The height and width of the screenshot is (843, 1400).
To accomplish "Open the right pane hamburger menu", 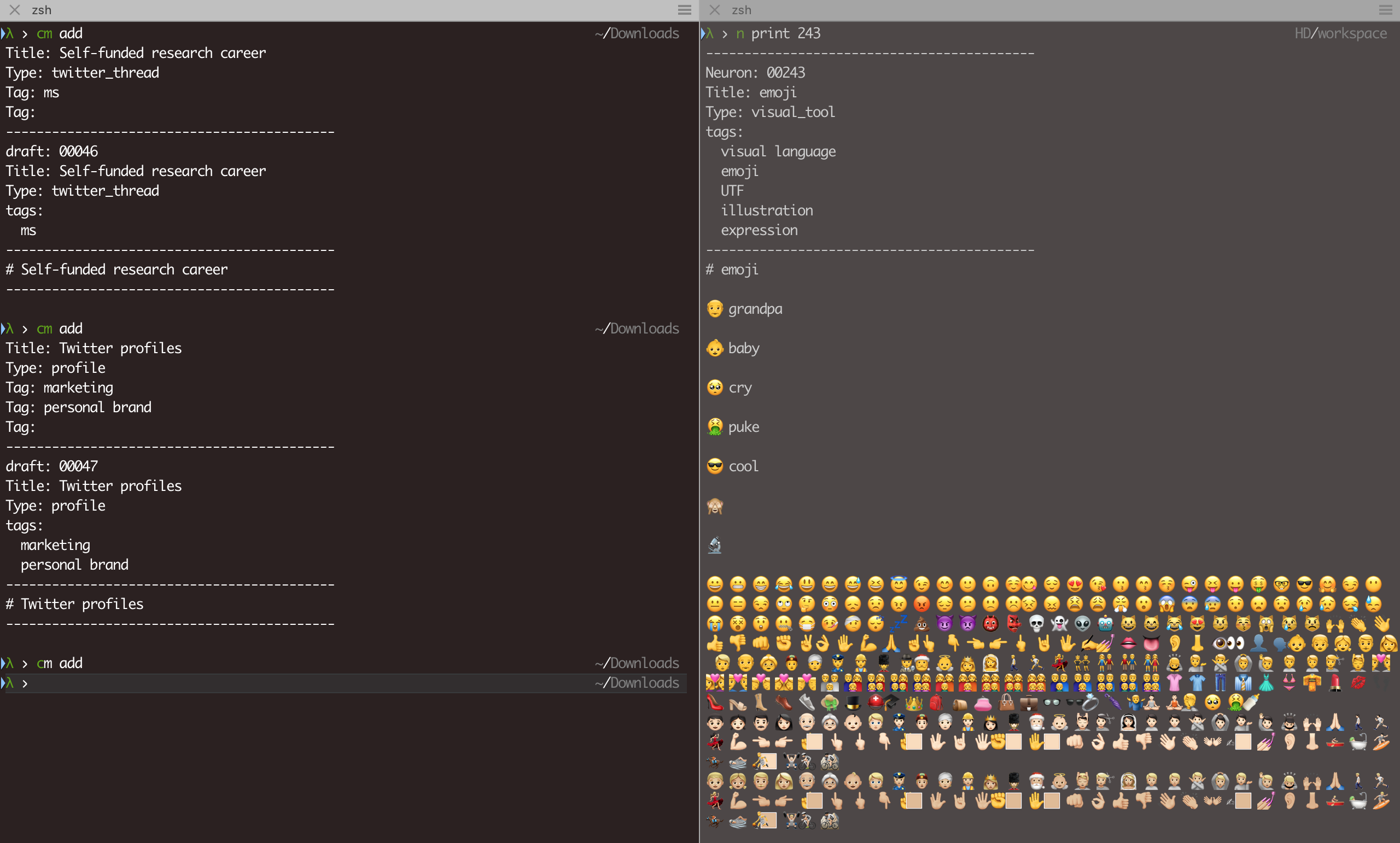I will point(1385,10).
